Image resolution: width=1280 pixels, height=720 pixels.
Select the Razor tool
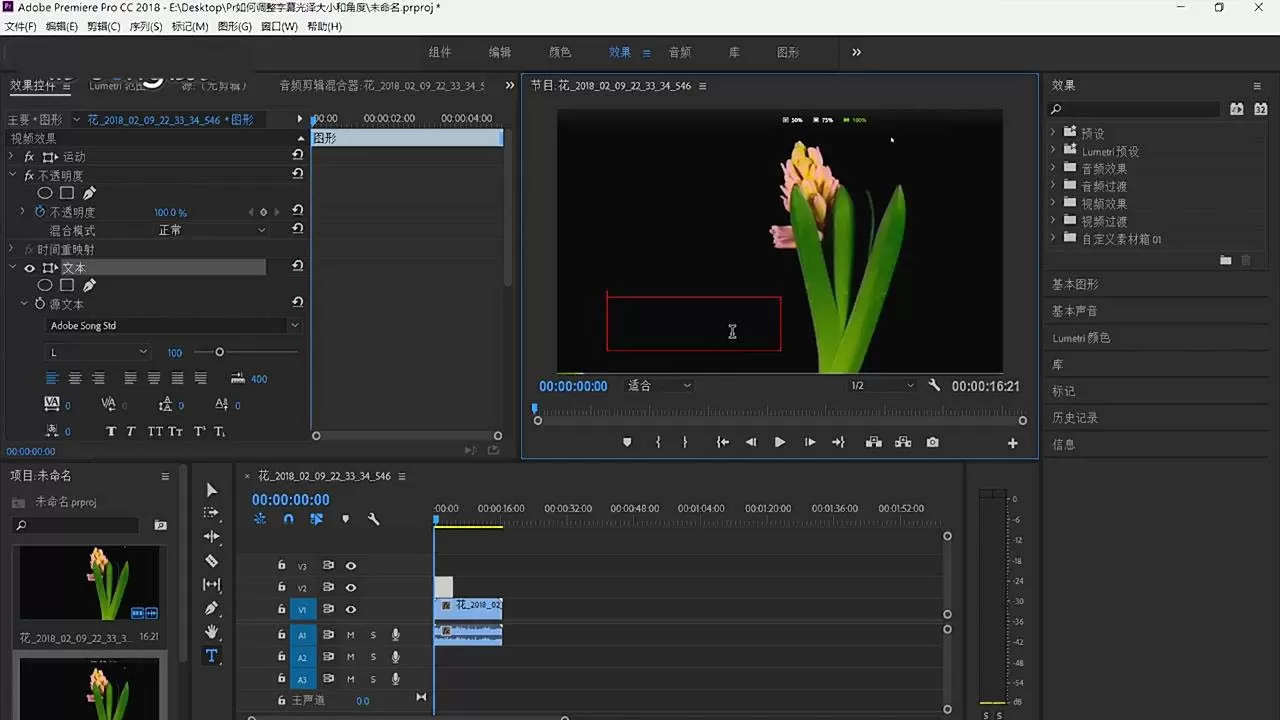pyautogui.click(x=211, y=561)
